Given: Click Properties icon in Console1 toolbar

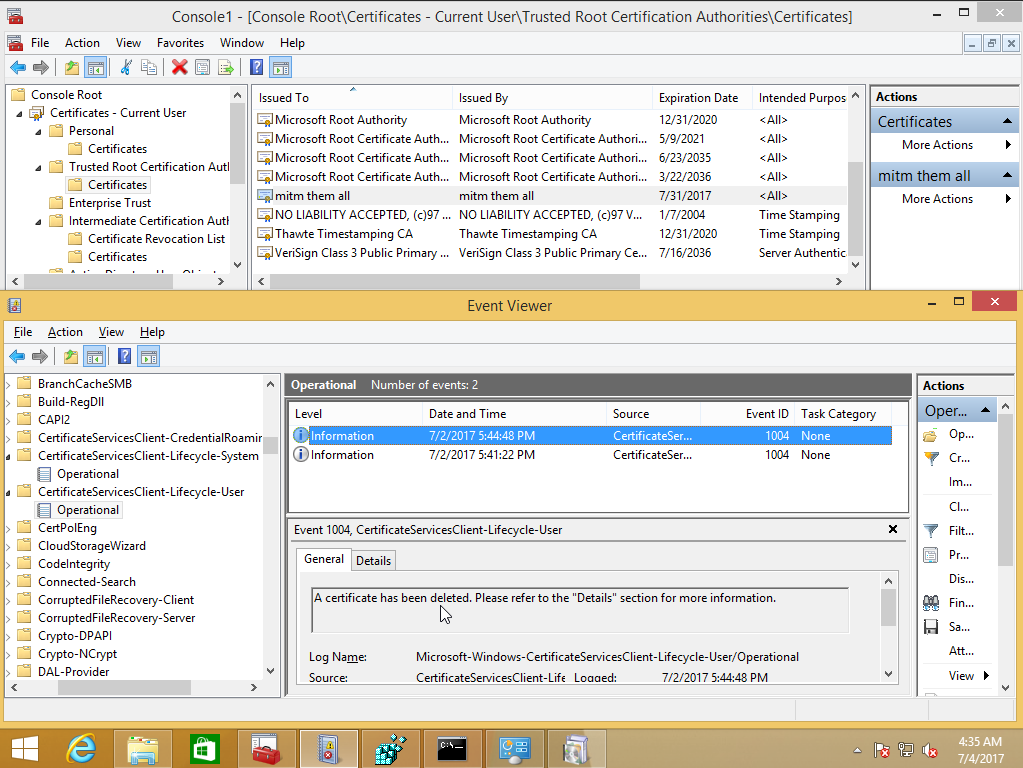Looking at the screenshot, I should (202, 67).
